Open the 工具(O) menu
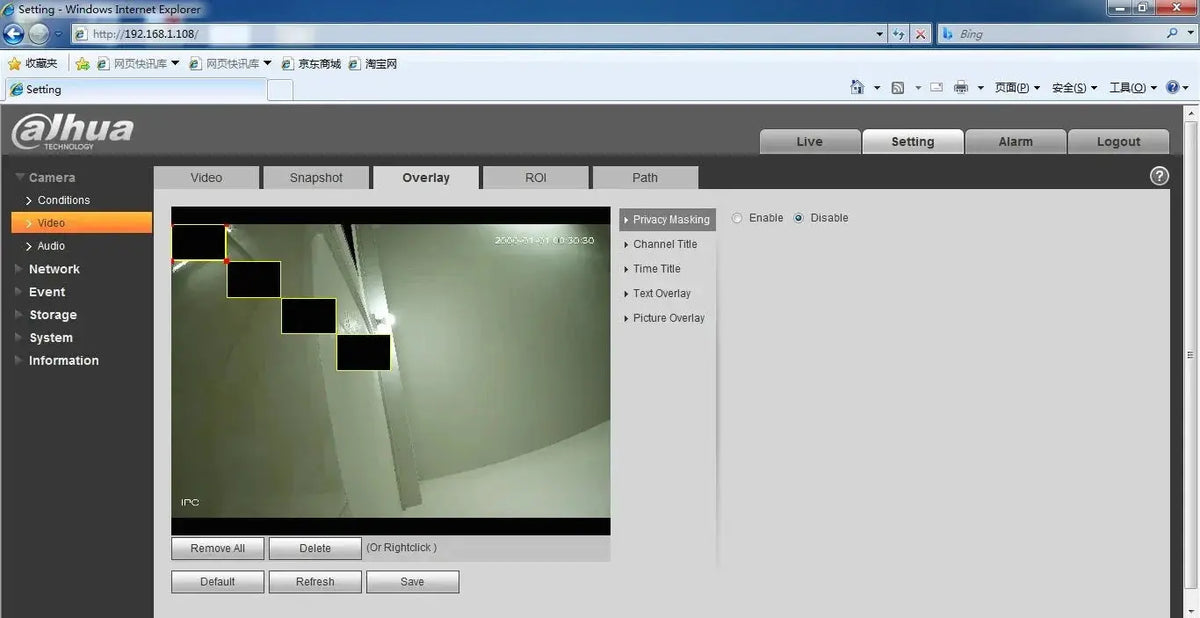The width and height of the screenshot is (1200, 618). pos(1132,88)
